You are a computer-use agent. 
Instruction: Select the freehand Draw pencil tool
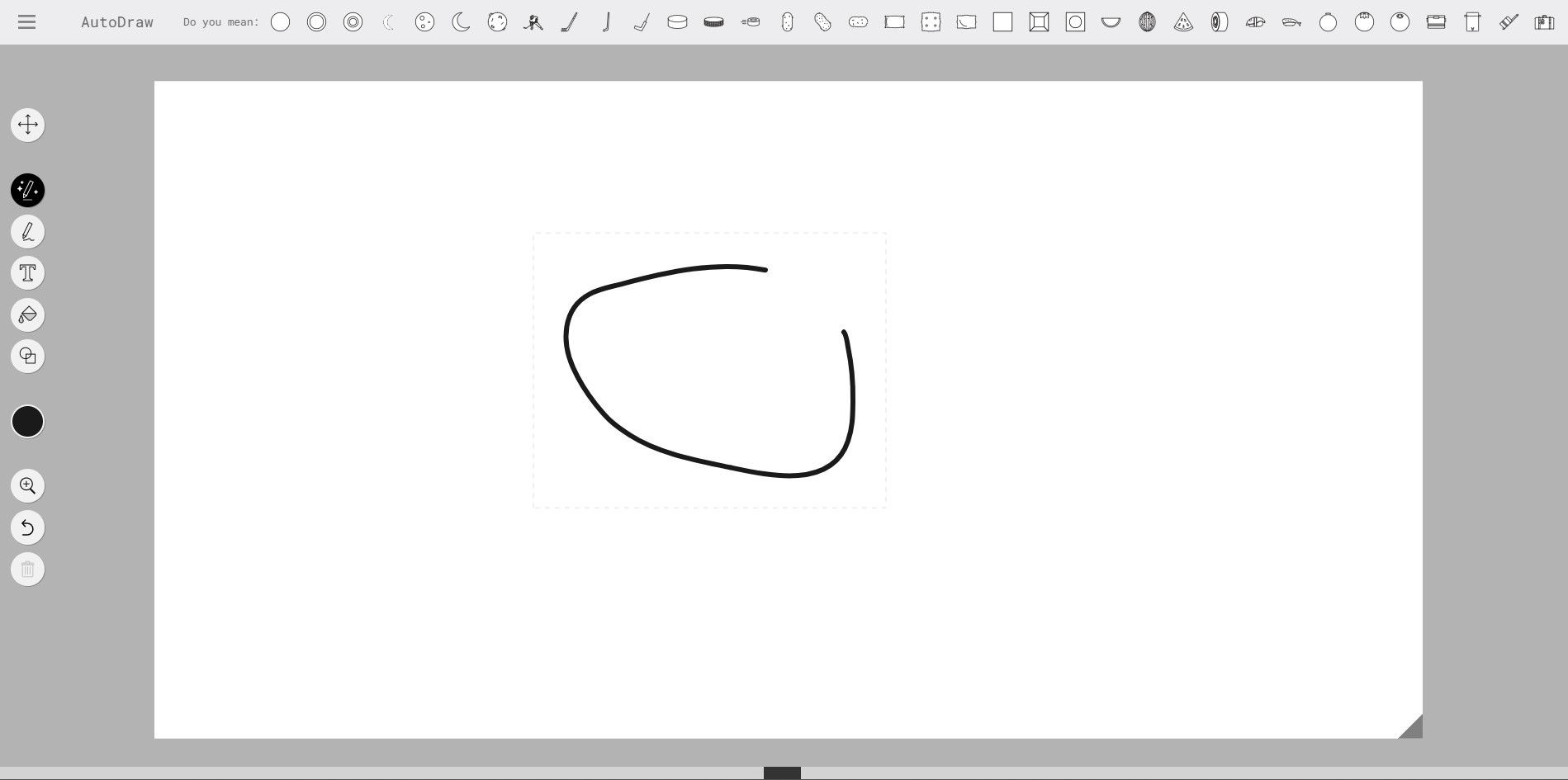tap(27, 232)
